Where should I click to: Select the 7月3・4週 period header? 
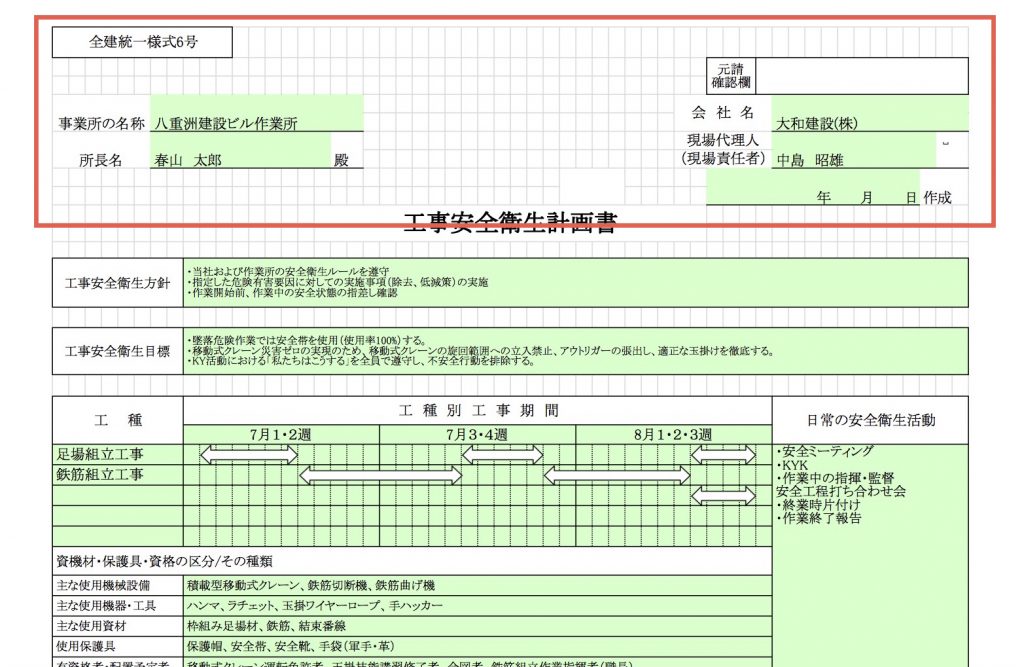point(477,434)
